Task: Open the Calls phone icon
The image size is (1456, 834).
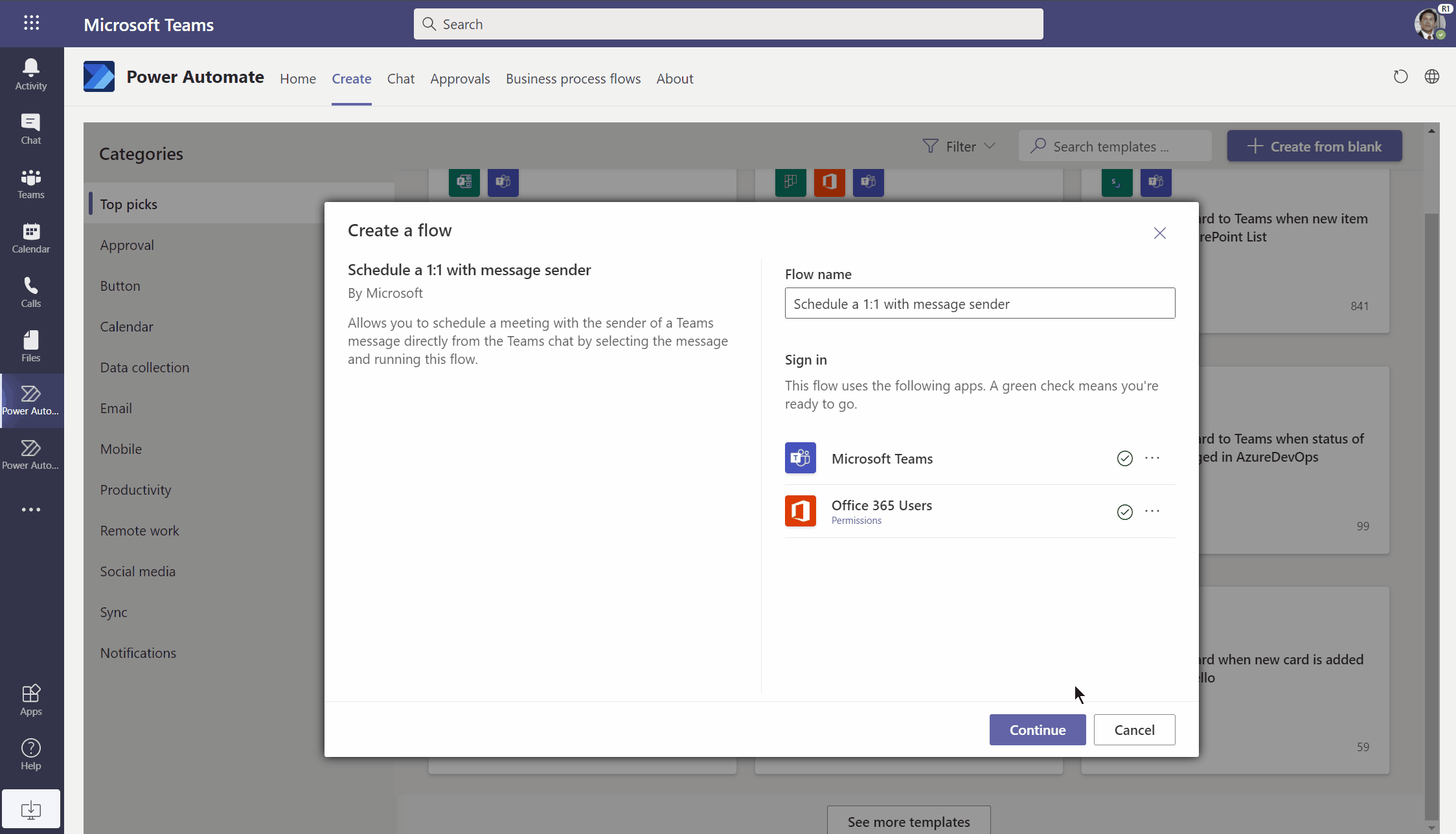Action: 31,291
